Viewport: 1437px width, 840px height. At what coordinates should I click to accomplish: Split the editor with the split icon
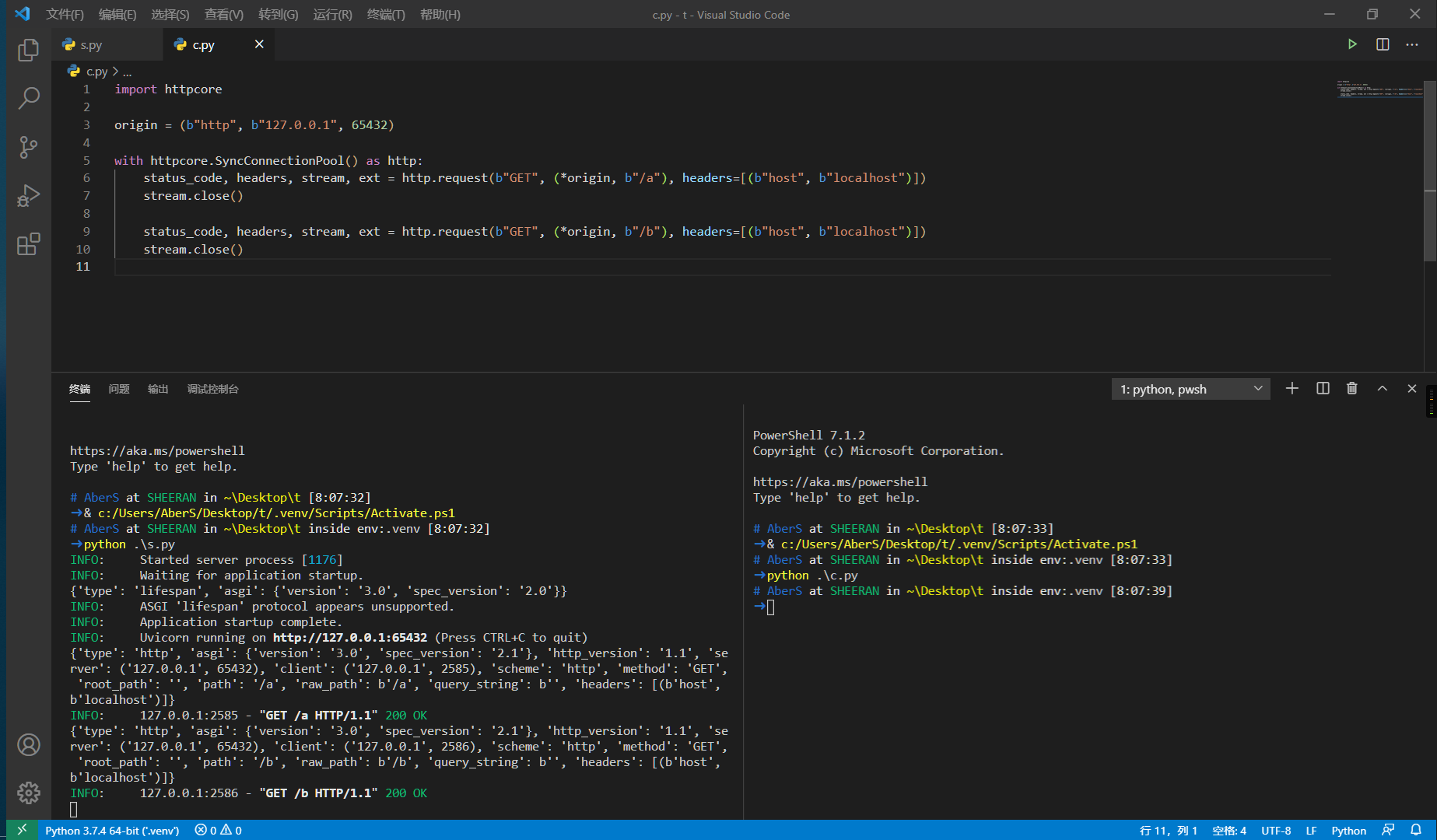click(x=1383, y=44)
